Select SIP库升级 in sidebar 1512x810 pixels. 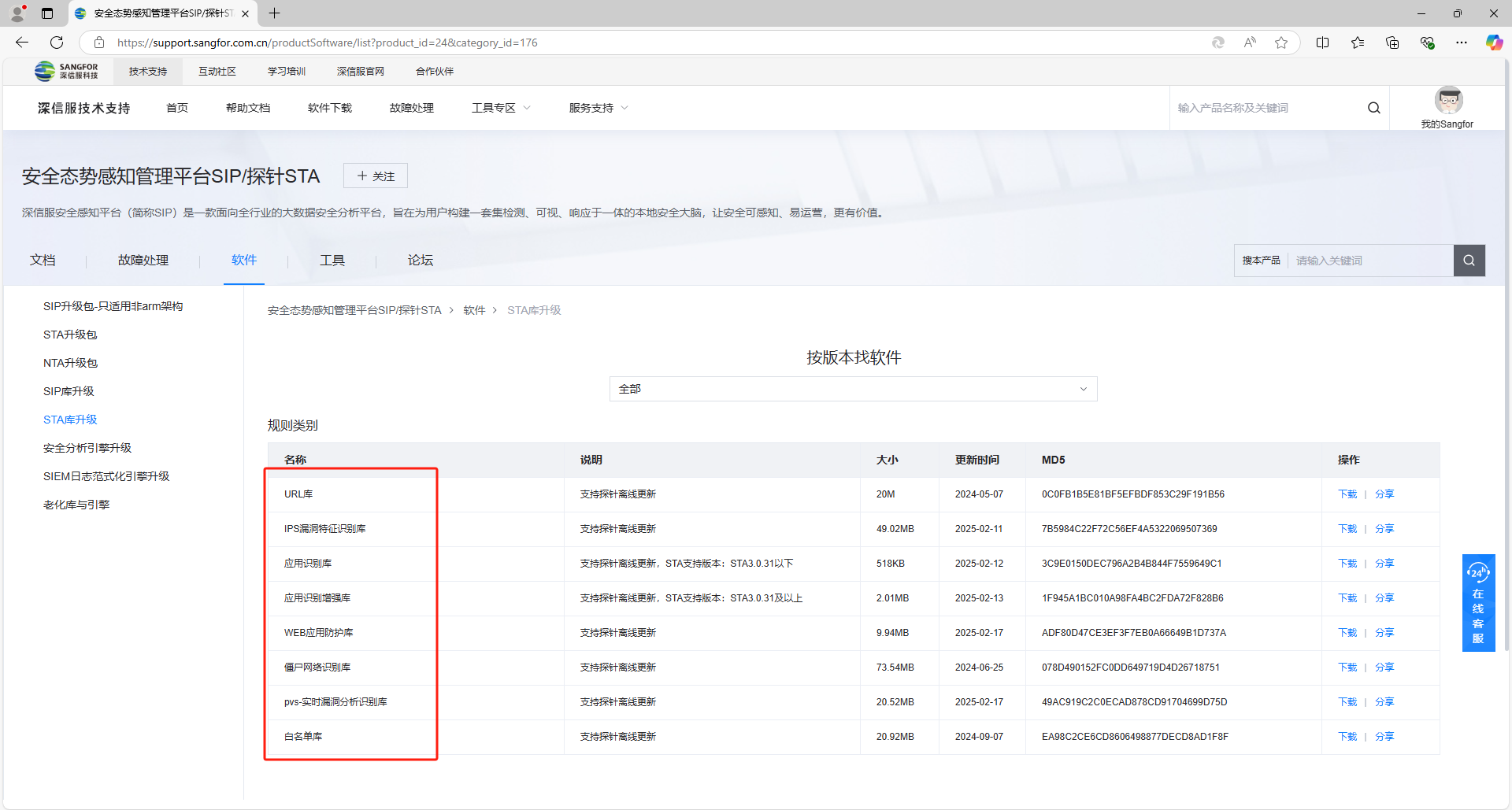tap(69, 391)
